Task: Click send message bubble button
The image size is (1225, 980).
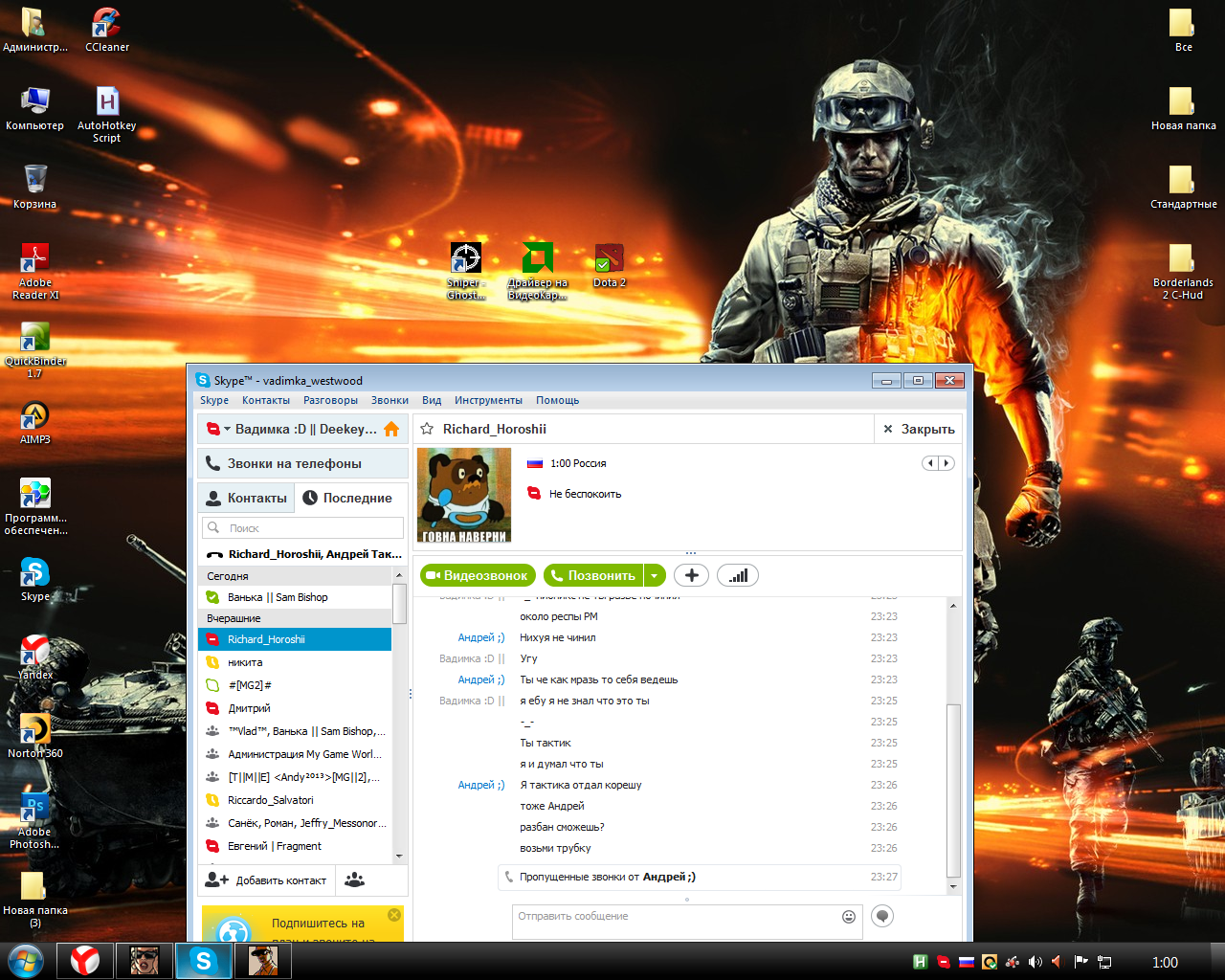Action: click(882, 917)
